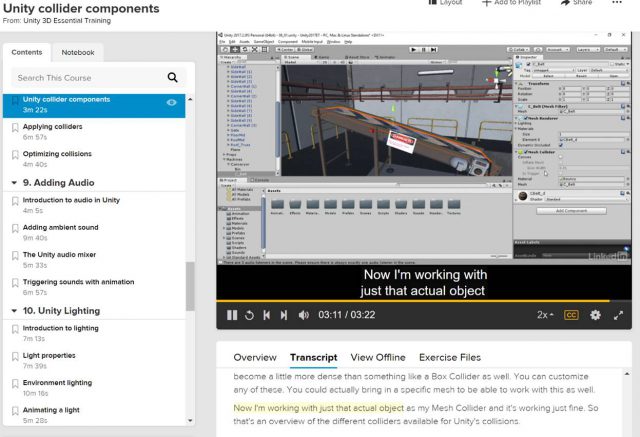Click the Share button
Screen dimensions: 640x437
click(x=576, y=2)
